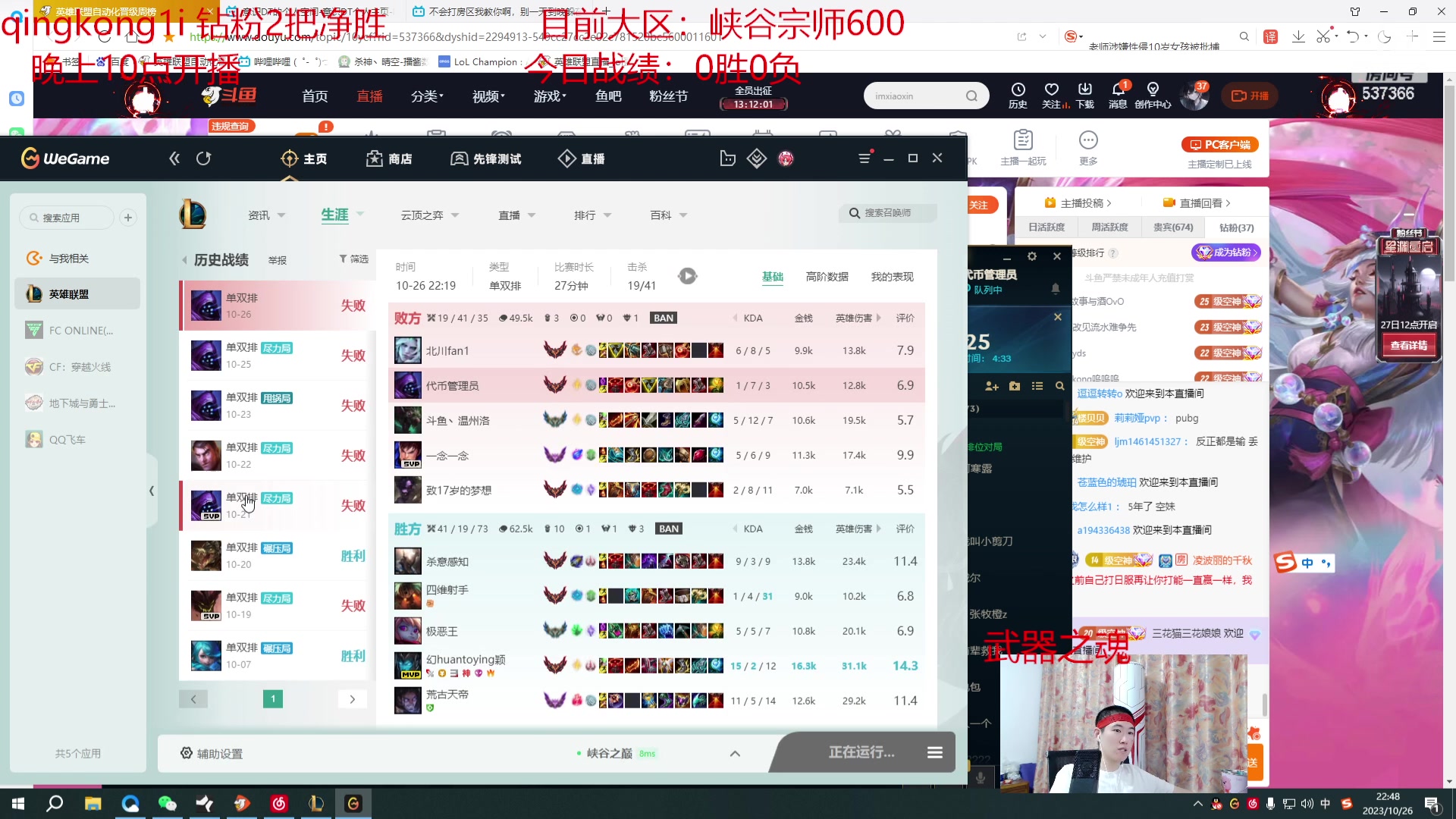Expand the 峡谷之巅 server chevron
The width and height of the screenshot is (1456, 819).
click(735, 753)
